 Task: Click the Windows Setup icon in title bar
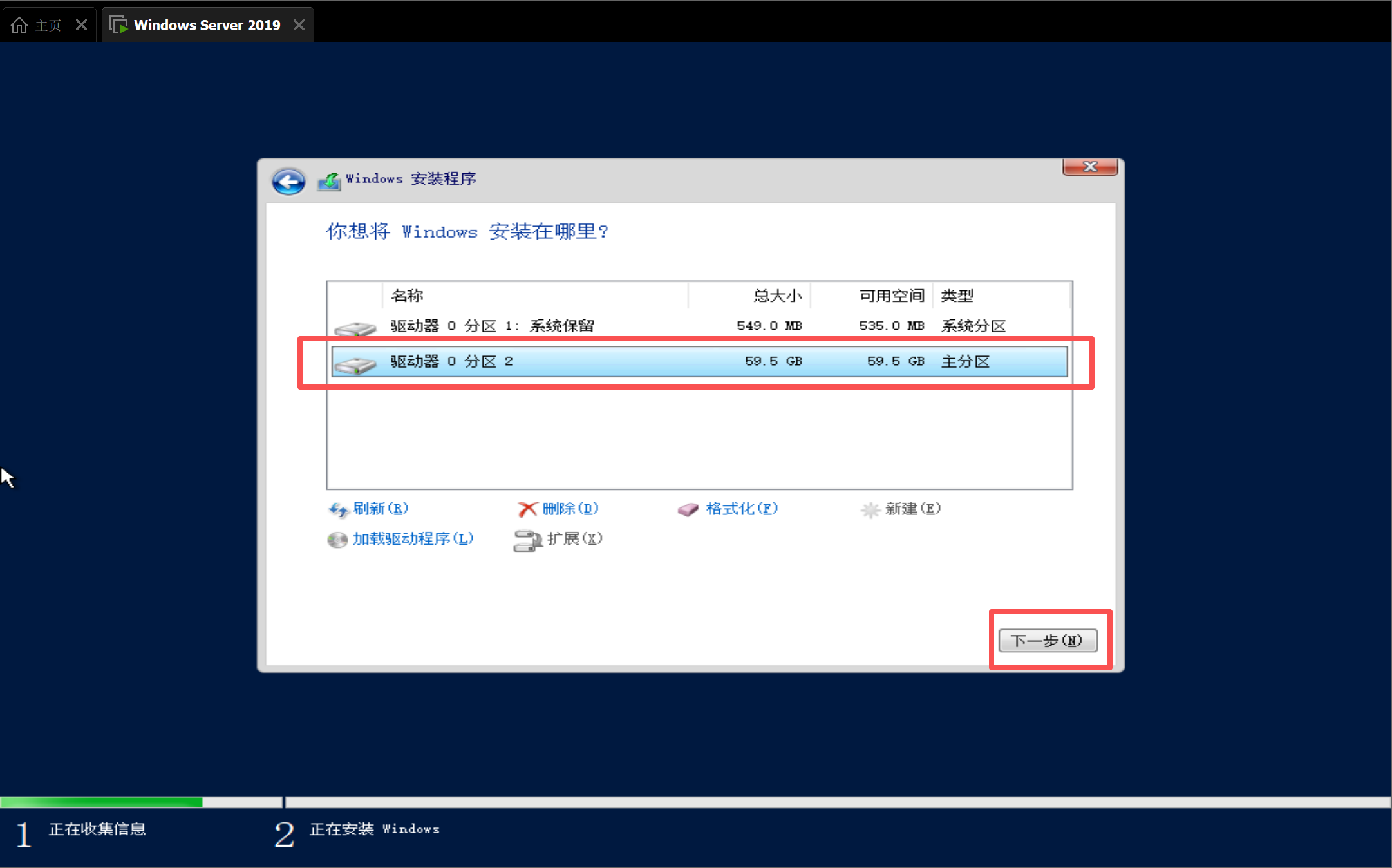point(329,181)
